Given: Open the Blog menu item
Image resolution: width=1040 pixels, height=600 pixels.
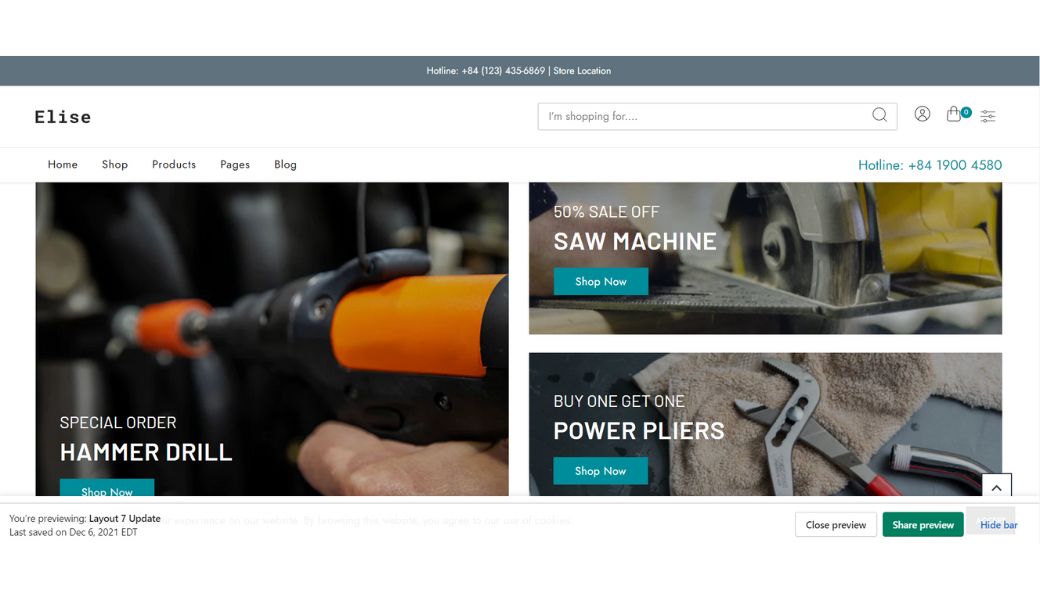Looking at the screenshot, I should tap(285, 165).
